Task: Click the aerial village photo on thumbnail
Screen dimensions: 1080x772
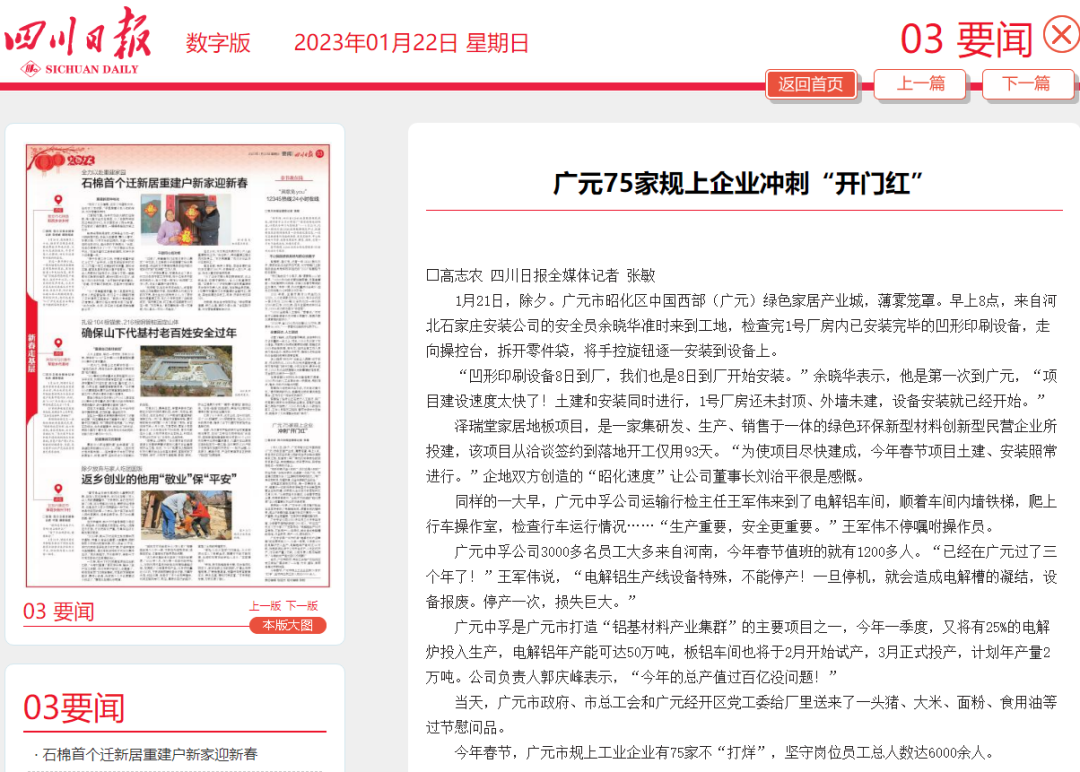Action: 186,371
